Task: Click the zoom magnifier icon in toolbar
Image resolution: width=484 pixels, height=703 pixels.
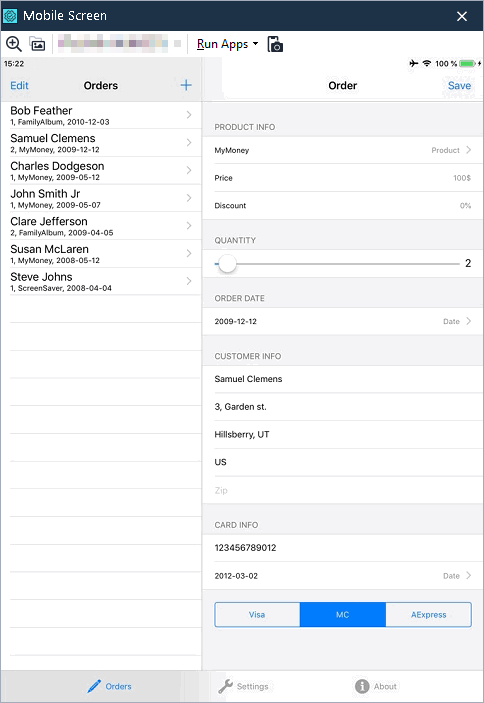Action: (x=13, y=44)
